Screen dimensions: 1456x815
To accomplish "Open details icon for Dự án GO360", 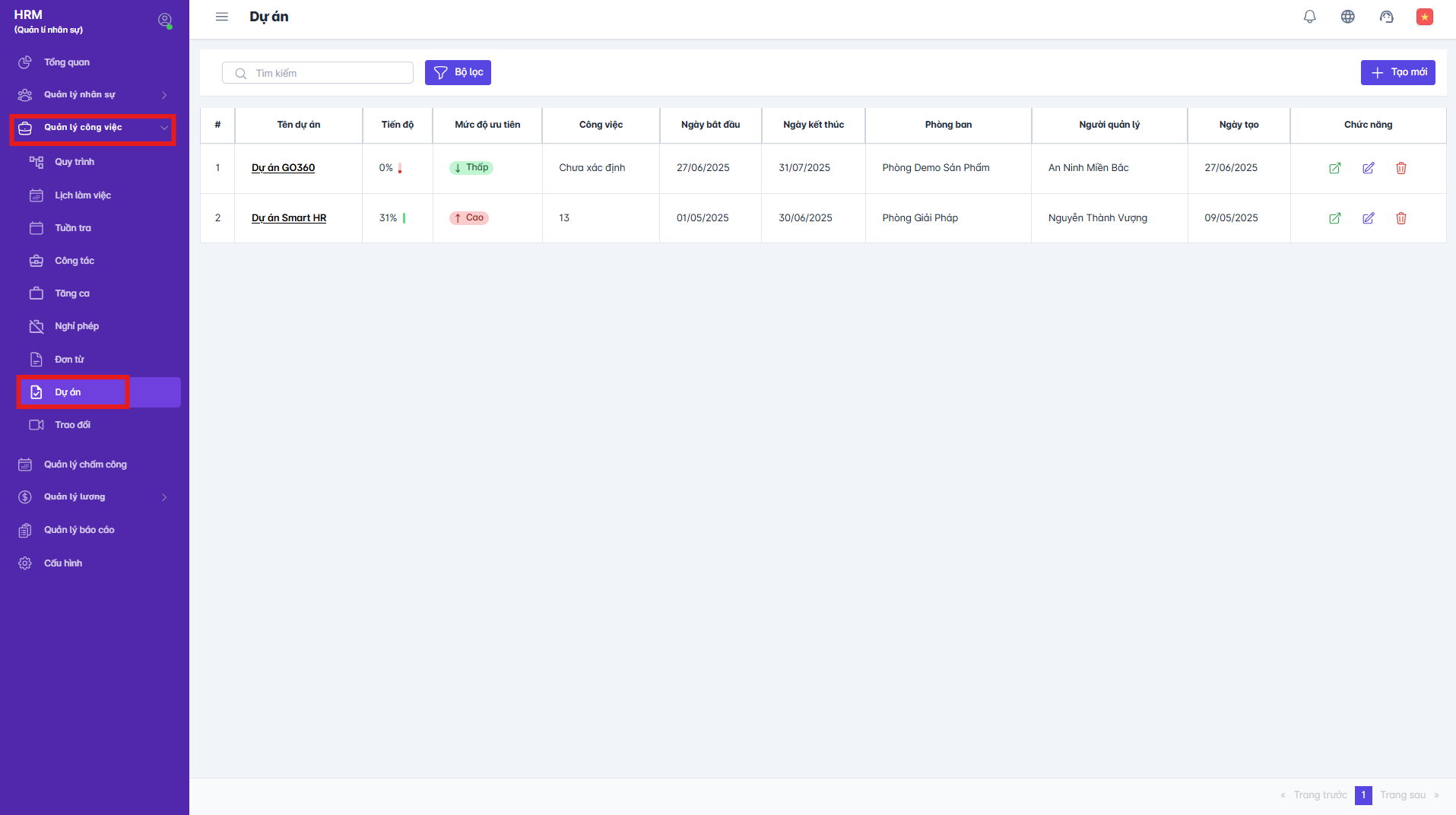I will pyautogui.click(x=1334, y=168).
